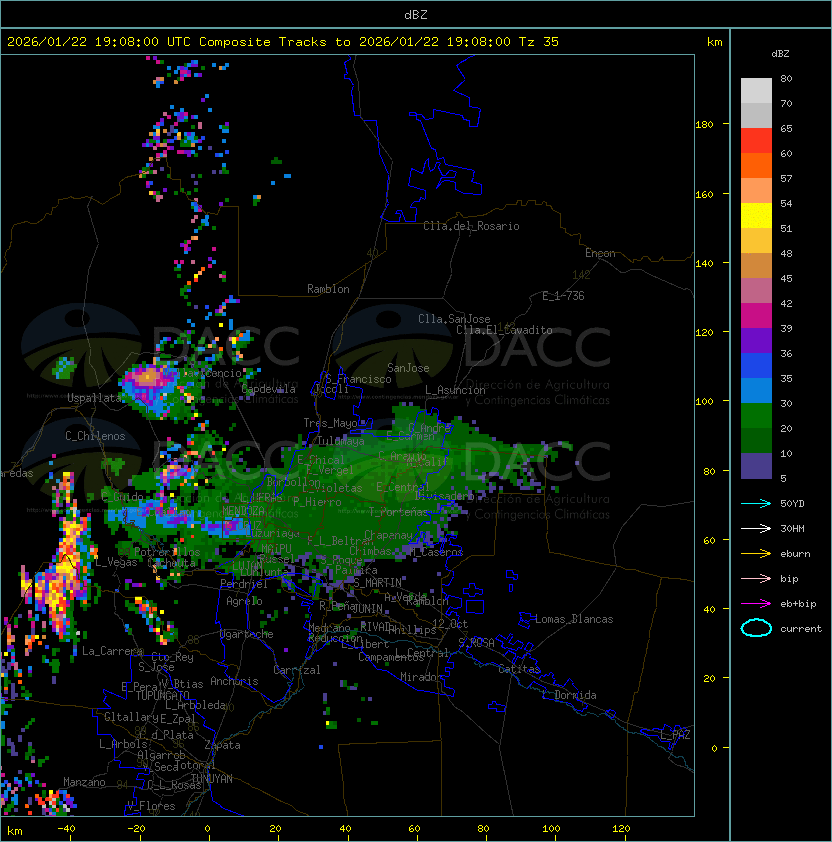
Task: Click the 'TUNUYAN' map label
Action: [x=212, y=779]
